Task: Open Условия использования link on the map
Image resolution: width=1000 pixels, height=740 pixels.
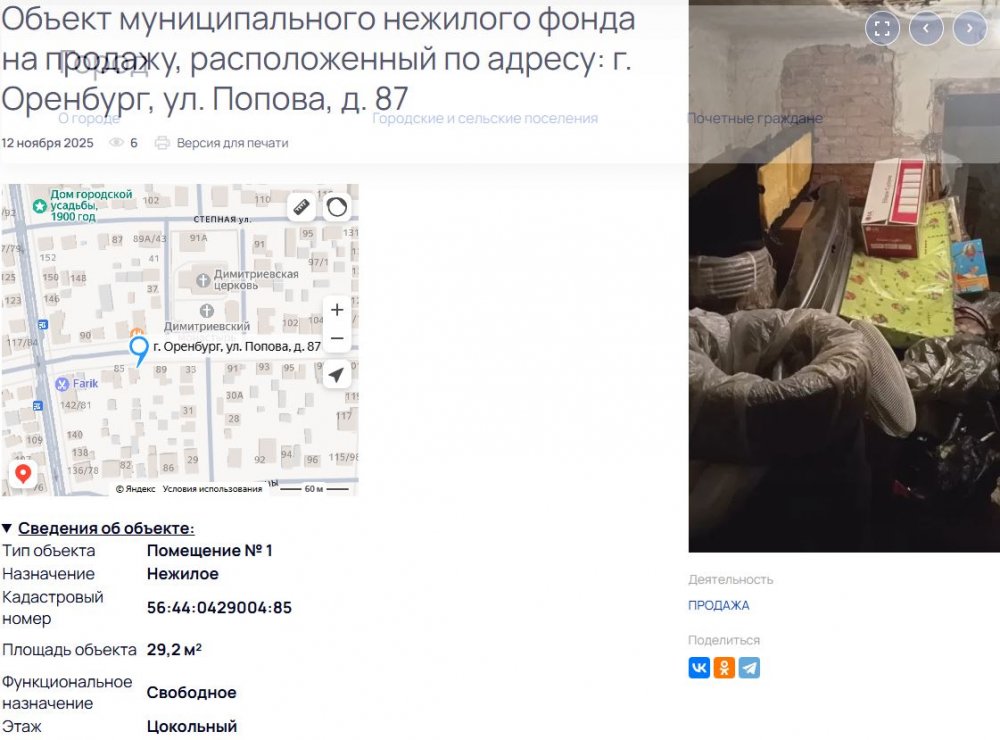Action: (212, 489)
